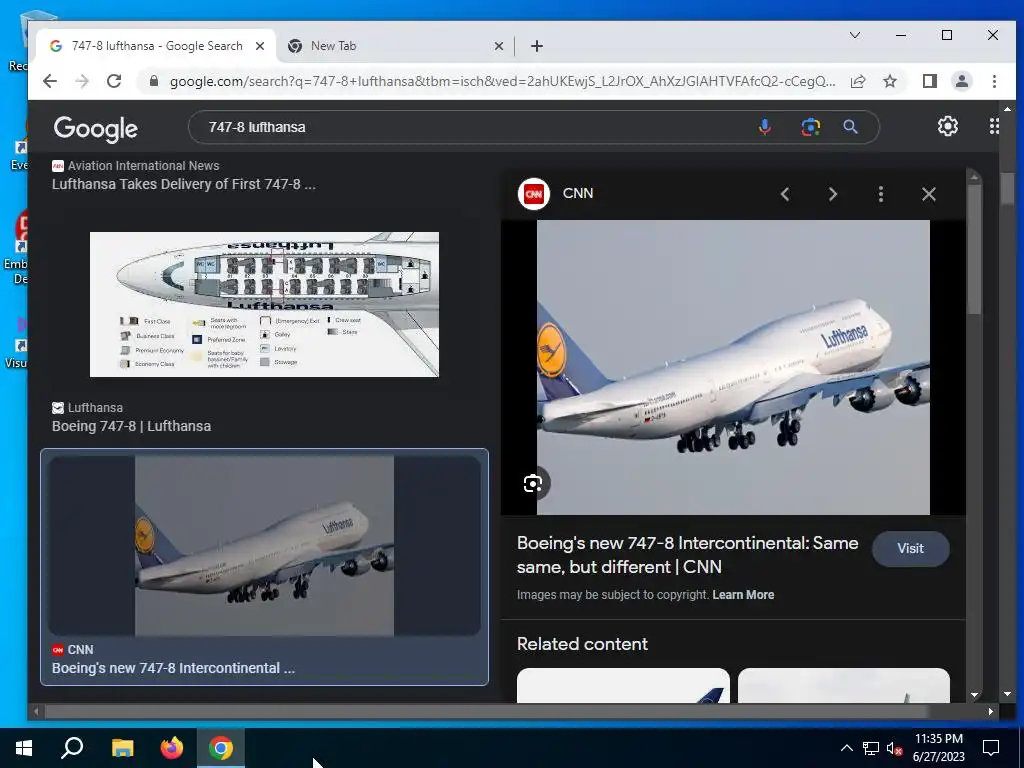
Task: Launch Firefox from the taskbar
Action: 172,748
